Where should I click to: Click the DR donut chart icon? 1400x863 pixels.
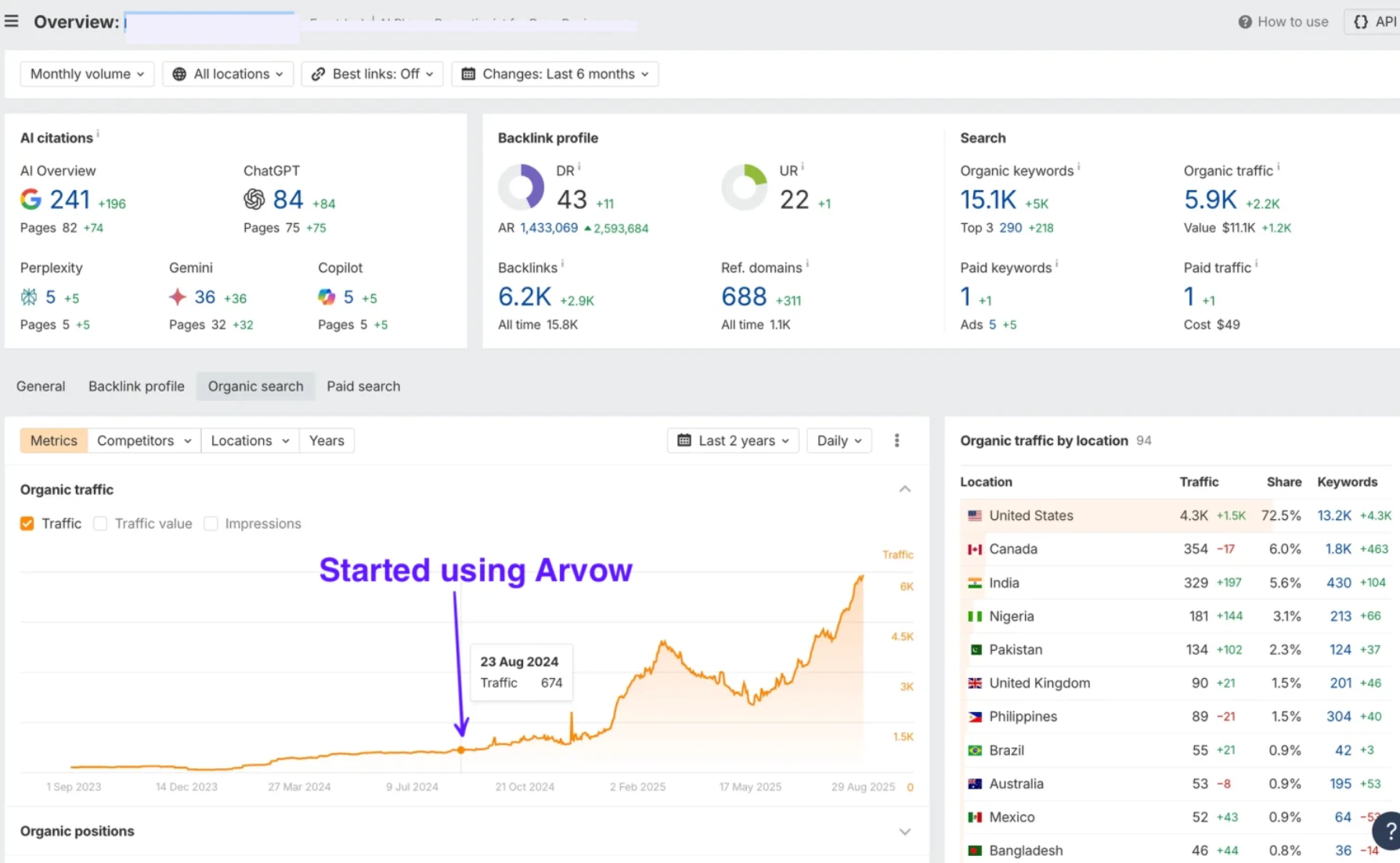521,187
